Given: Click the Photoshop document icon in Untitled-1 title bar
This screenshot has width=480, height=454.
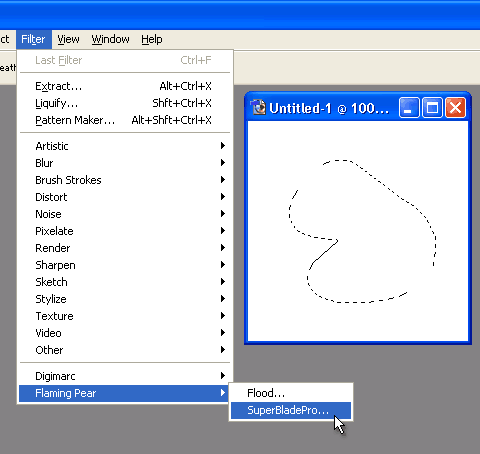Looking at the screenshot, I should point(258,108).
